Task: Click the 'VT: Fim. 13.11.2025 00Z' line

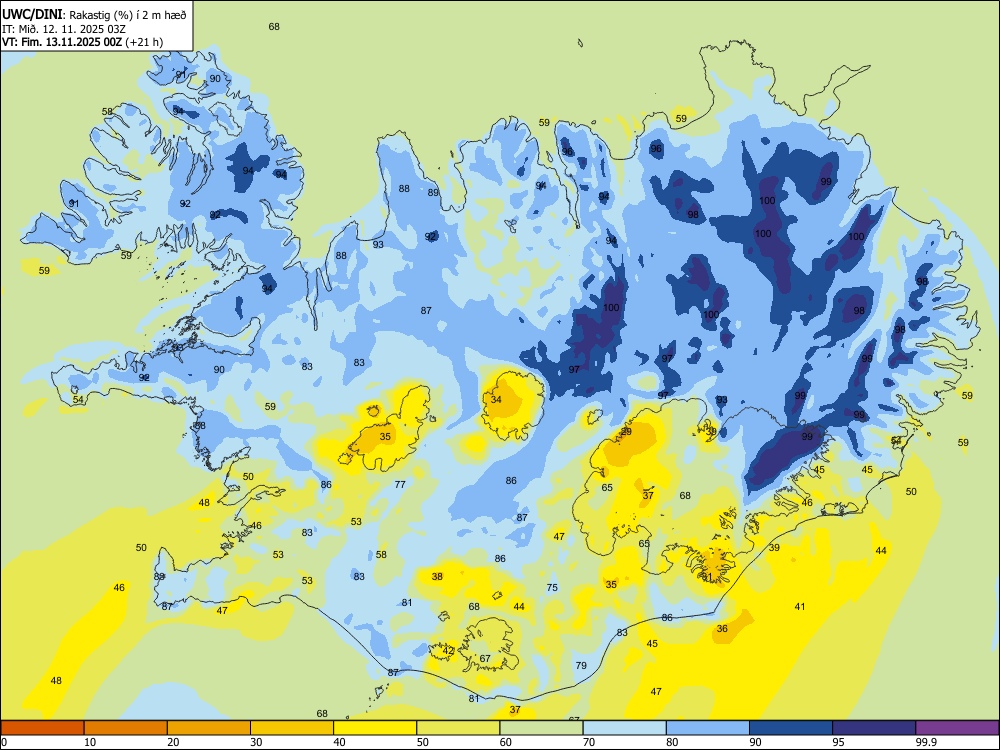Action: pyautogui.click(x=62, y=42)
